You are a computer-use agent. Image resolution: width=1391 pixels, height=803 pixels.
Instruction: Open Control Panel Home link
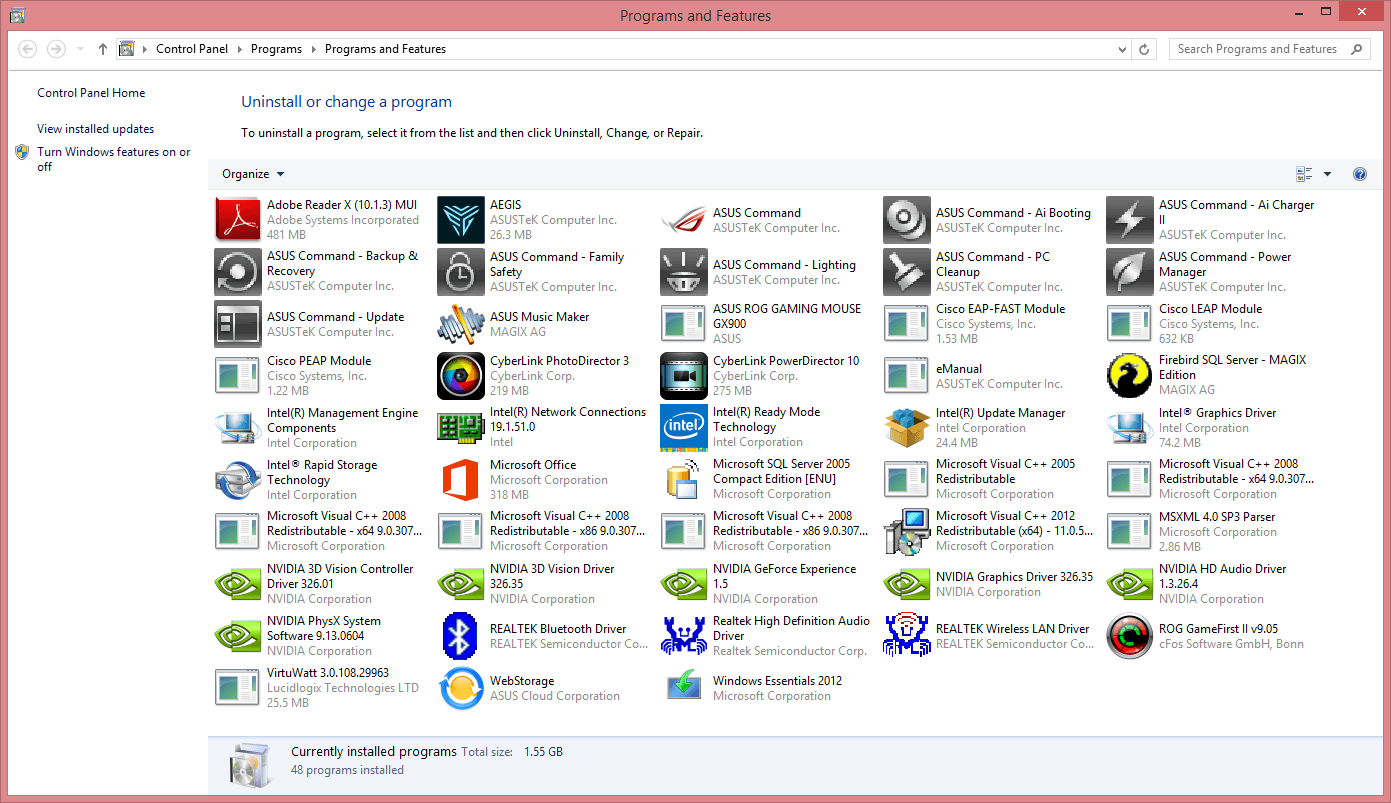(91, 93)
